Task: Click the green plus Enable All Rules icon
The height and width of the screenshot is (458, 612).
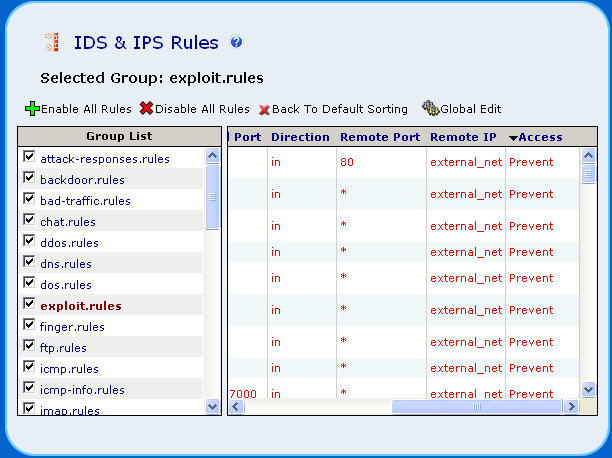Action: (32, 108)
